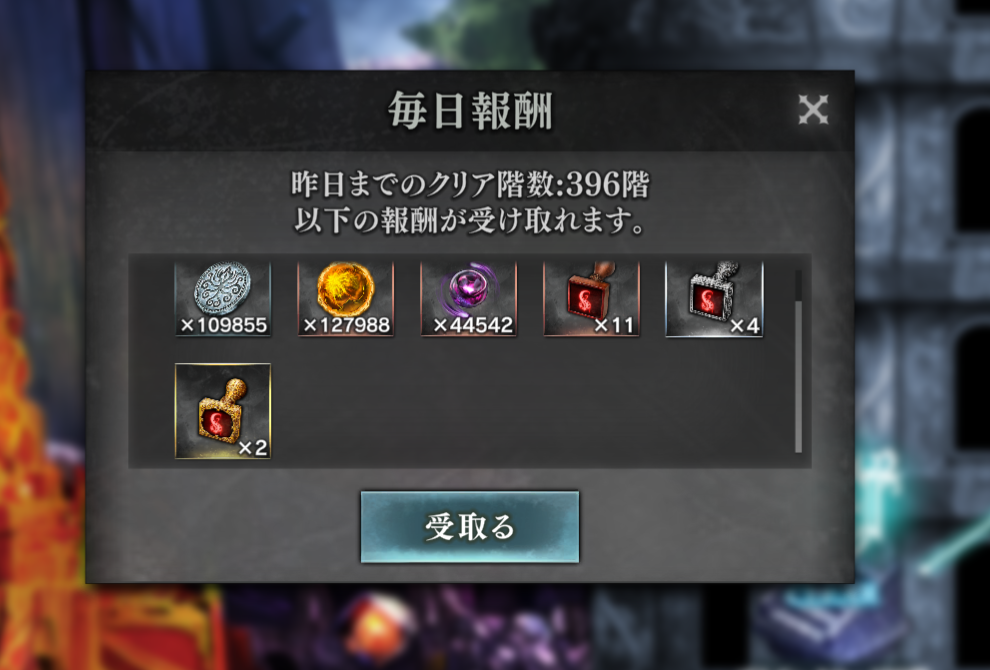Tap the ×127988 quantity label
The height and width of the screenshot is (670, 990).
(x=347, y=325)
